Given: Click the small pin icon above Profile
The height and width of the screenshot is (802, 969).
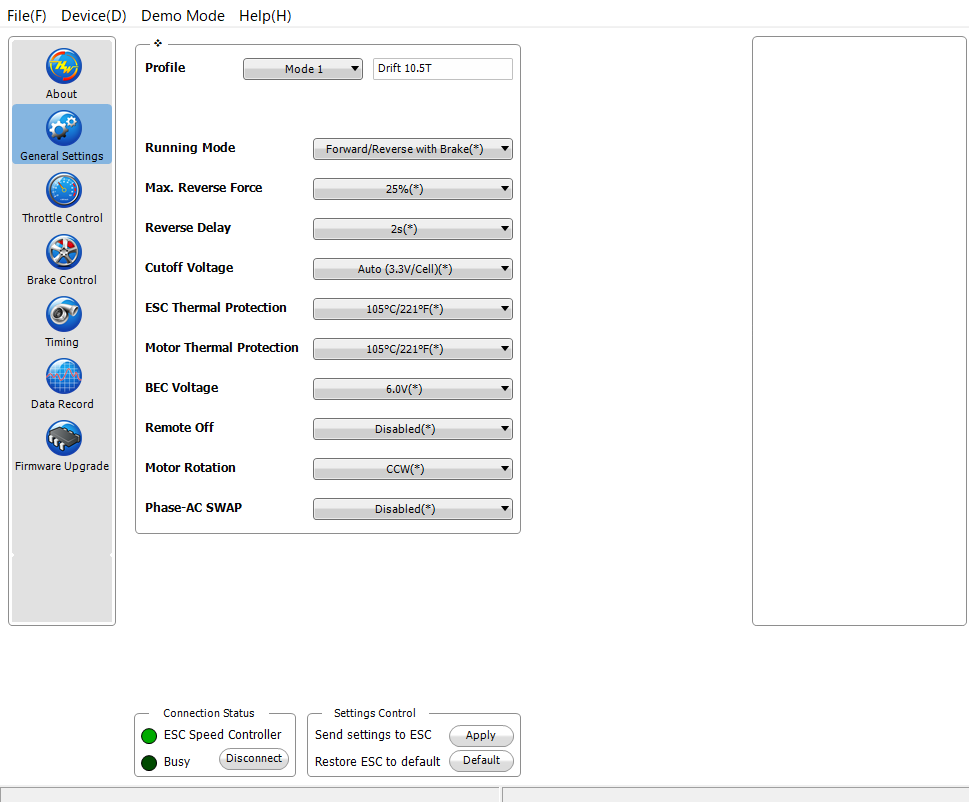Looking at the screenshot, I should [157, 44].
